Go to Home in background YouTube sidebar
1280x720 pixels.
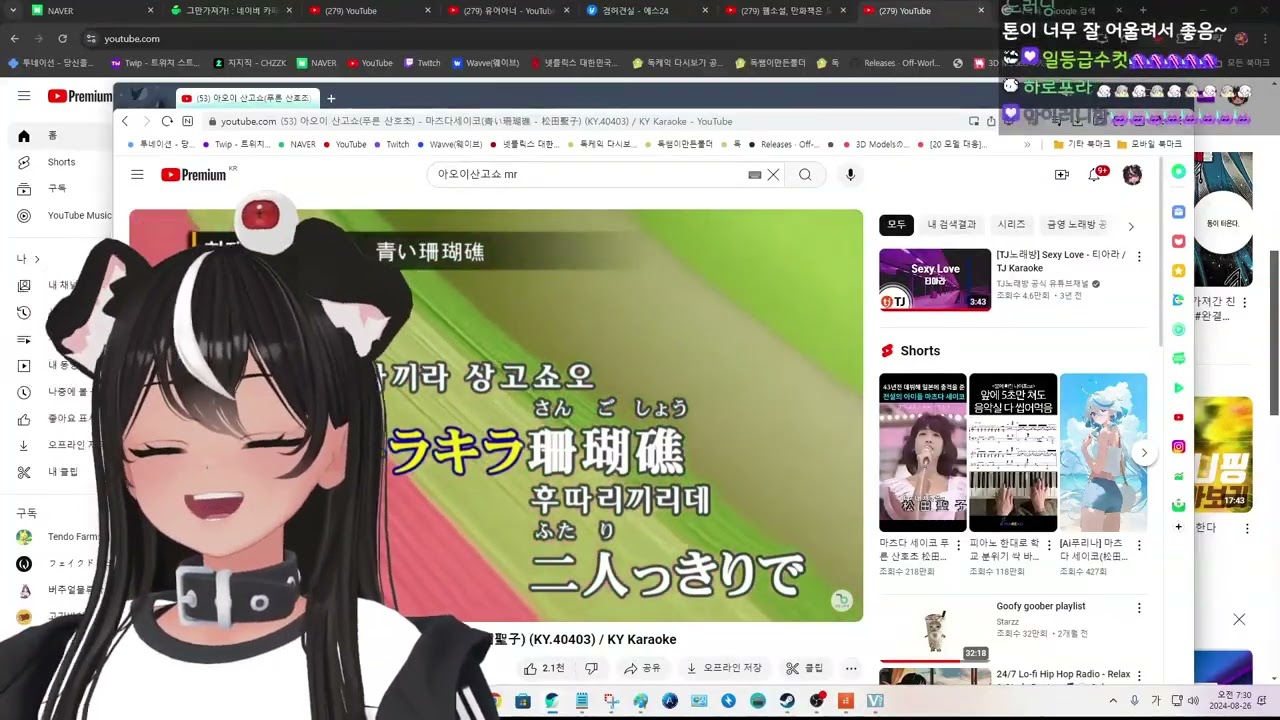50,136
